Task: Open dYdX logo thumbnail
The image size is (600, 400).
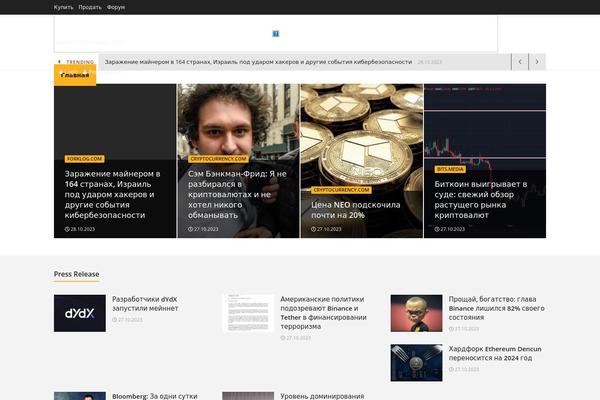Action: pos(80,313)
